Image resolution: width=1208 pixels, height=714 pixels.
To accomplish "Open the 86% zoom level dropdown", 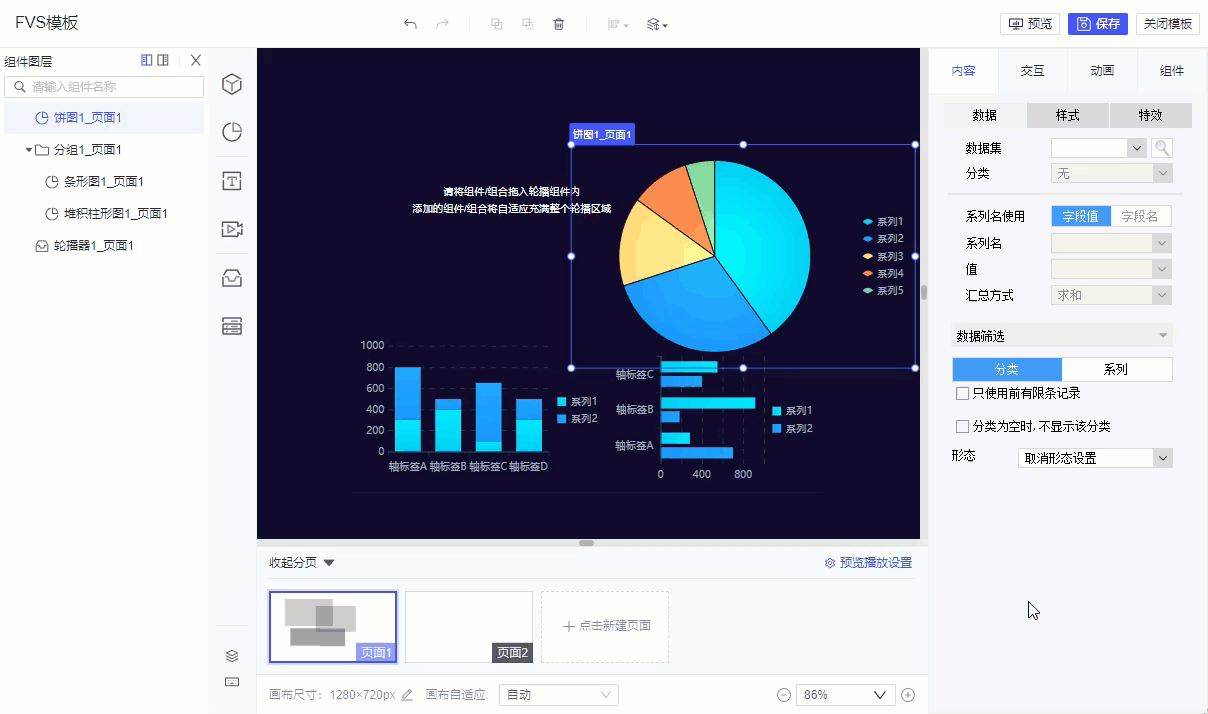I will pyautogui.click(x=845, y=695).
